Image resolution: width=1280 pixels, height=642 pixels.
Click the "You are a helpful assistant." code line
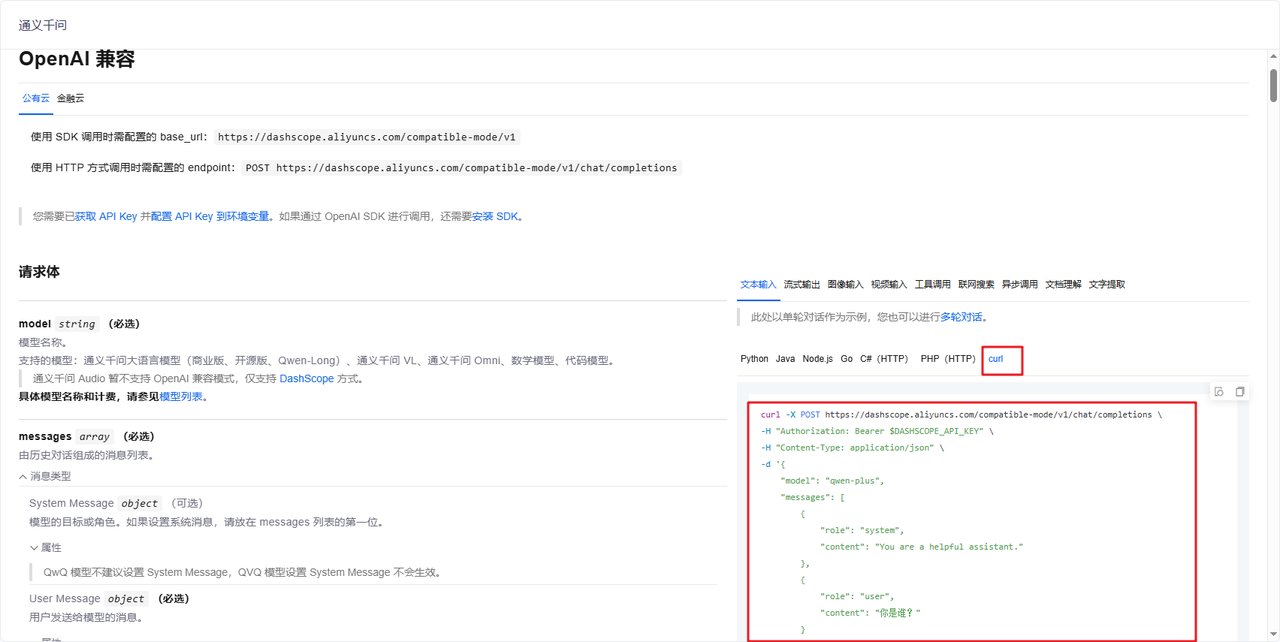click(922, 547)
